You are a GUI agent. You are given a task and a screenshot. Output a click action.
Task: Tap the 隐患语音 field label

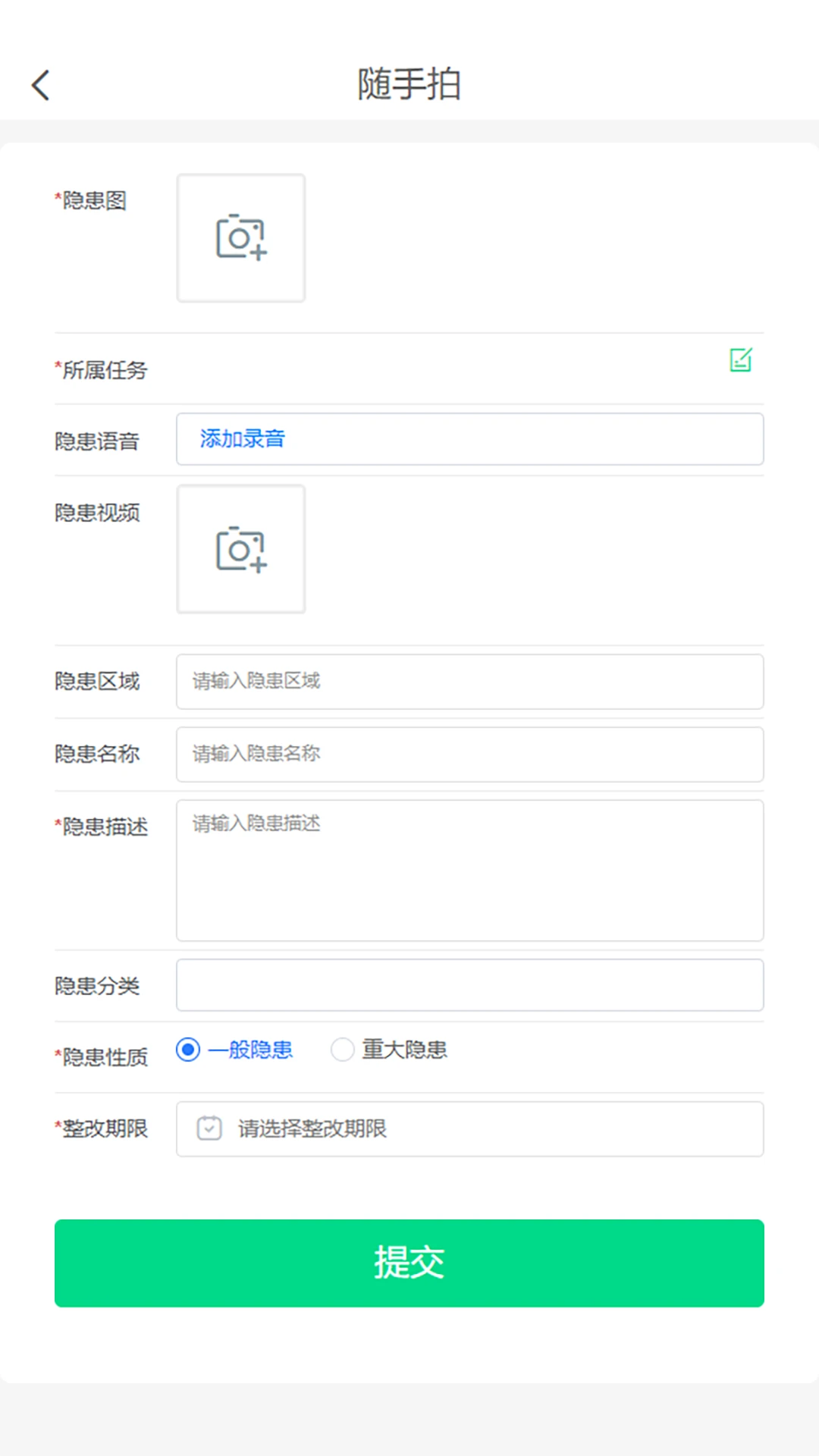click(97, 441)
